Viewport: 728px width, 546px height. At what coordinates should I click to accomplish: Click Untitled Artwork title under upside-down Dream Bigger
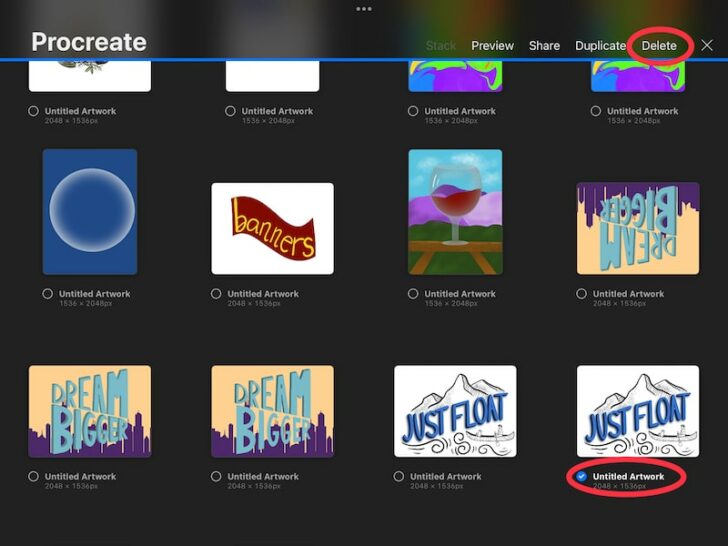628,294
